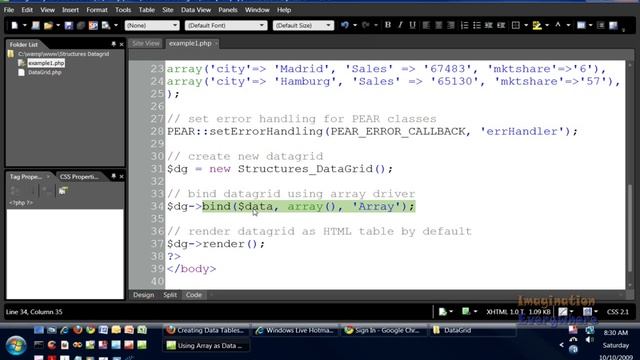Click the Highlight color icon
640x360 pixels.
click(x=537, y=25)
